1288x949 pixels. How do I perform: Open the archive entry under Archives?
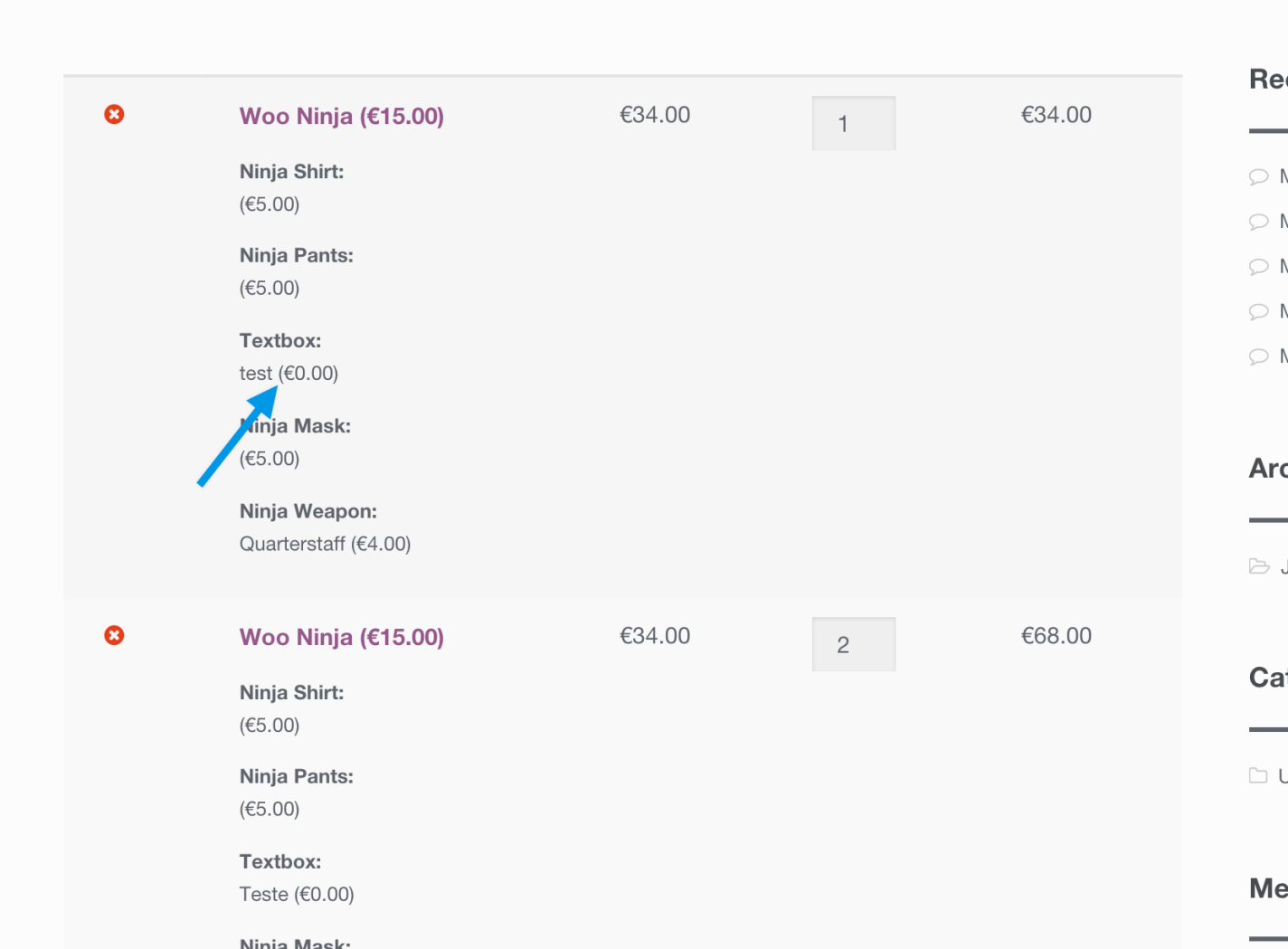coord(1283,567)
